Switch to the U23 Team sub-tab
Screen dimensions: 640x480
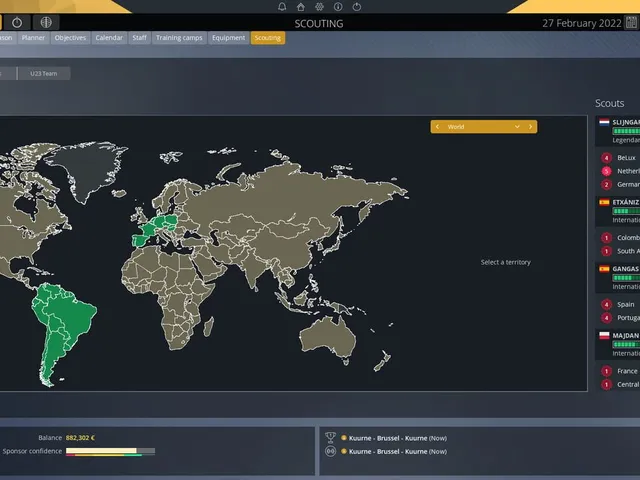[44, 73]
